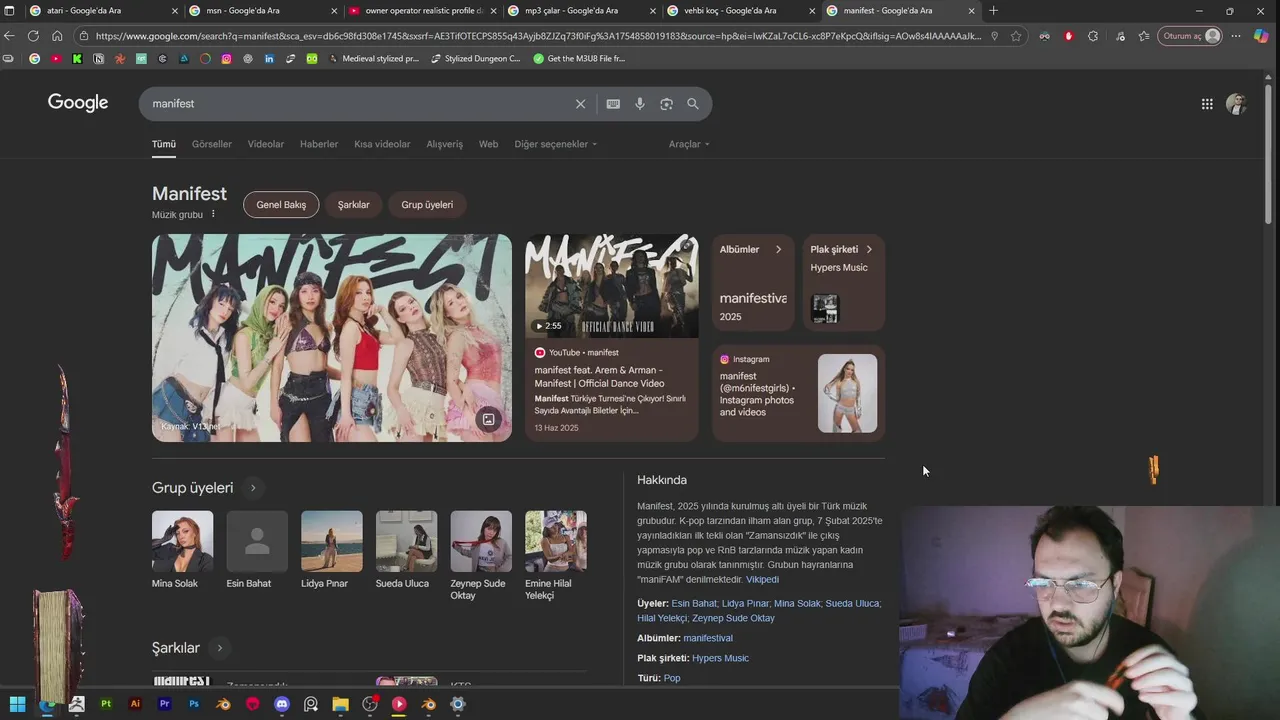Go to the browser home page
The width and height of the screenshot is (1280, 720).
pyautogui.click(x=57, y=36)
